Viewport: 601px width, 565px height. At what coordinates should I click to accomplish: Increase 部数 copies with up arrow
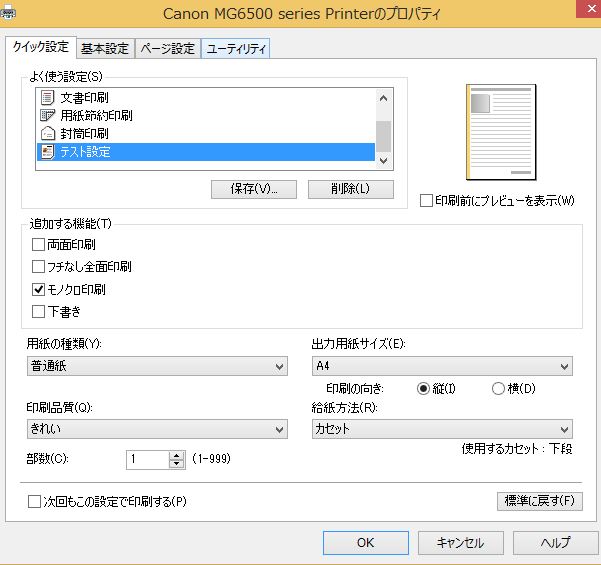click(176, 455)
